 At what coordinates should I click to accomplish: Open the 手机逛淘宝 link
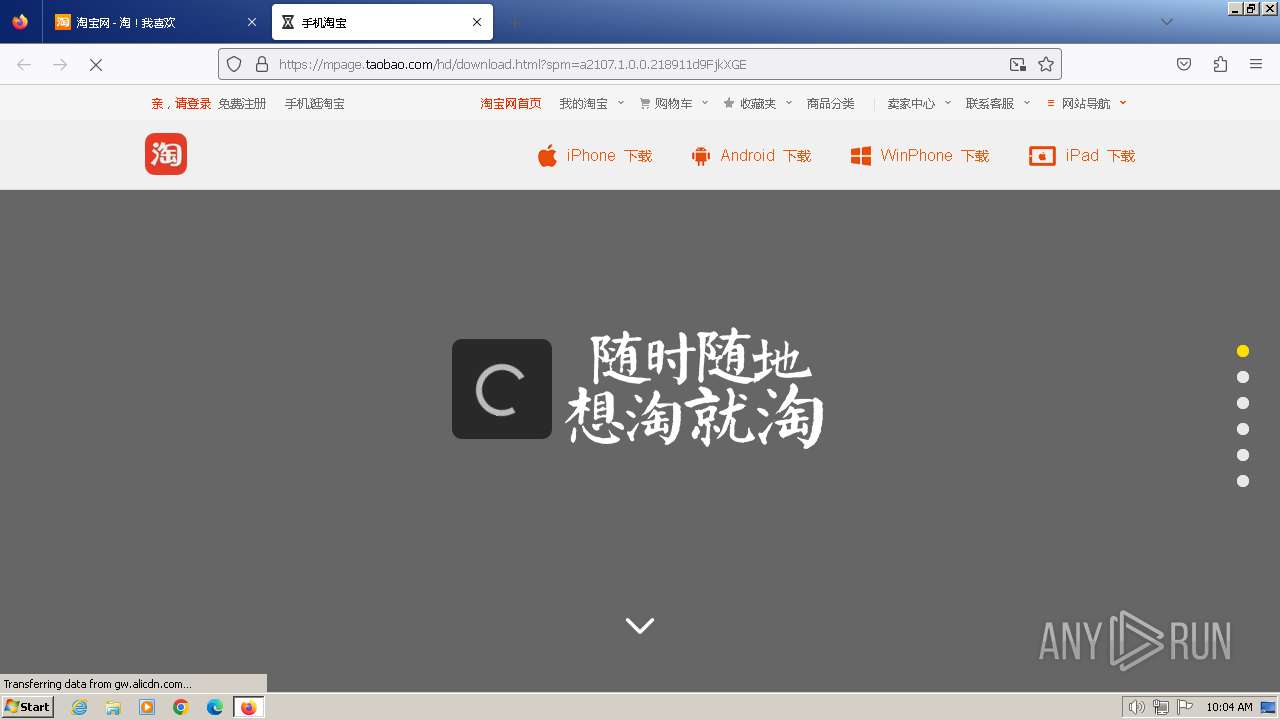point(314,103)
